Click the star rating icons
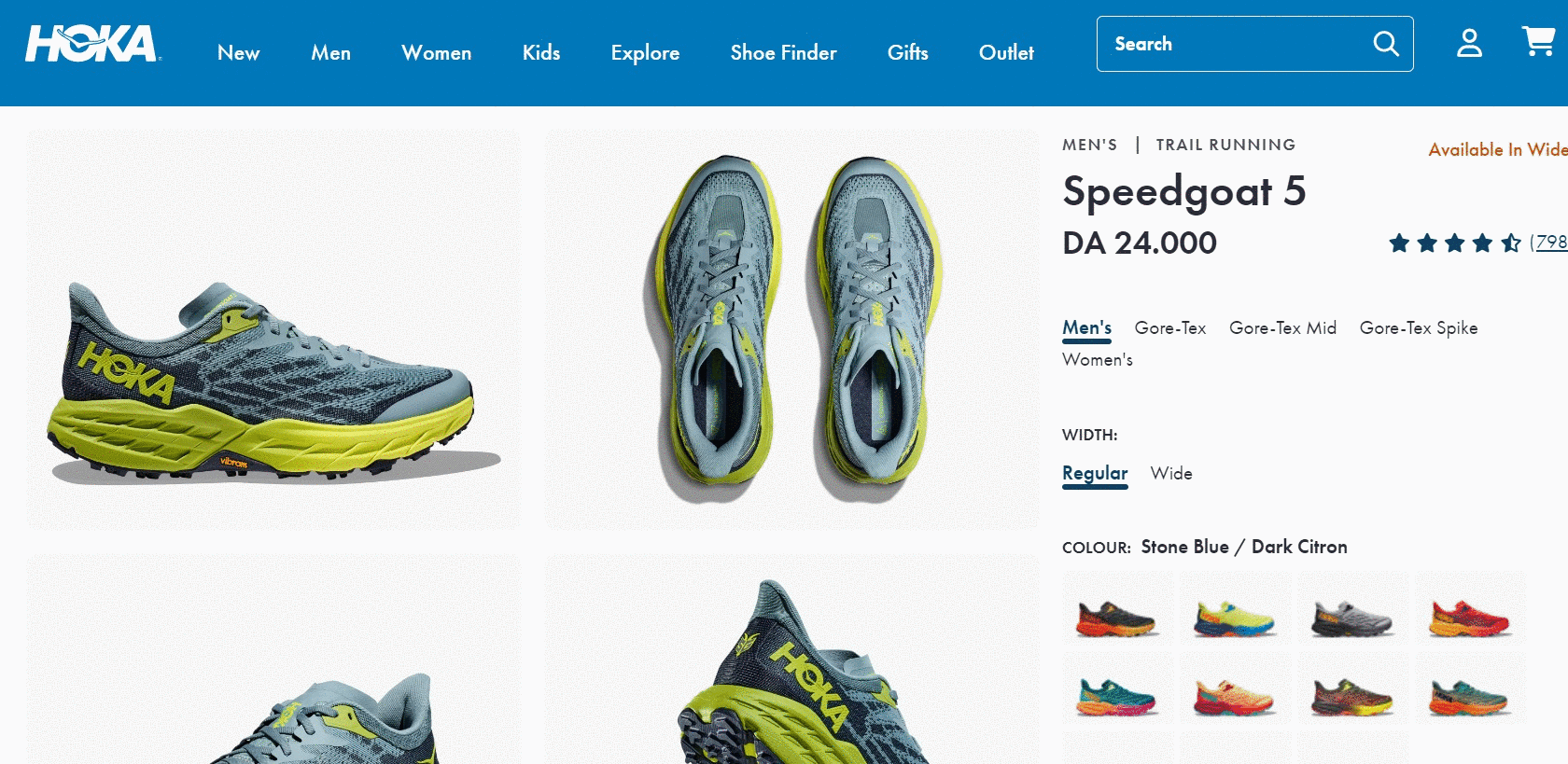The image size is (1568, 764). tap(1455, 243)
